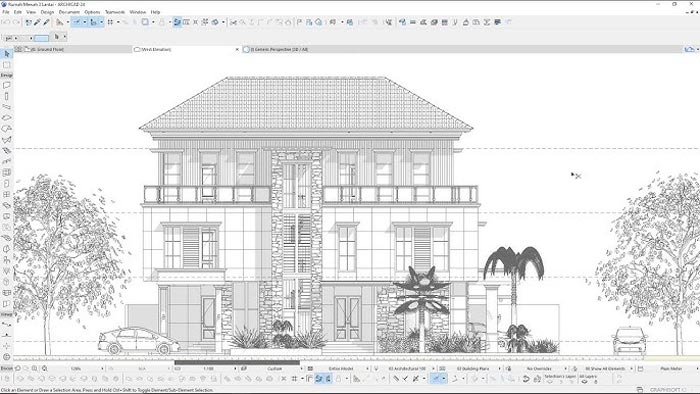Toggle the highlighted snap points button

pos(93,22)
